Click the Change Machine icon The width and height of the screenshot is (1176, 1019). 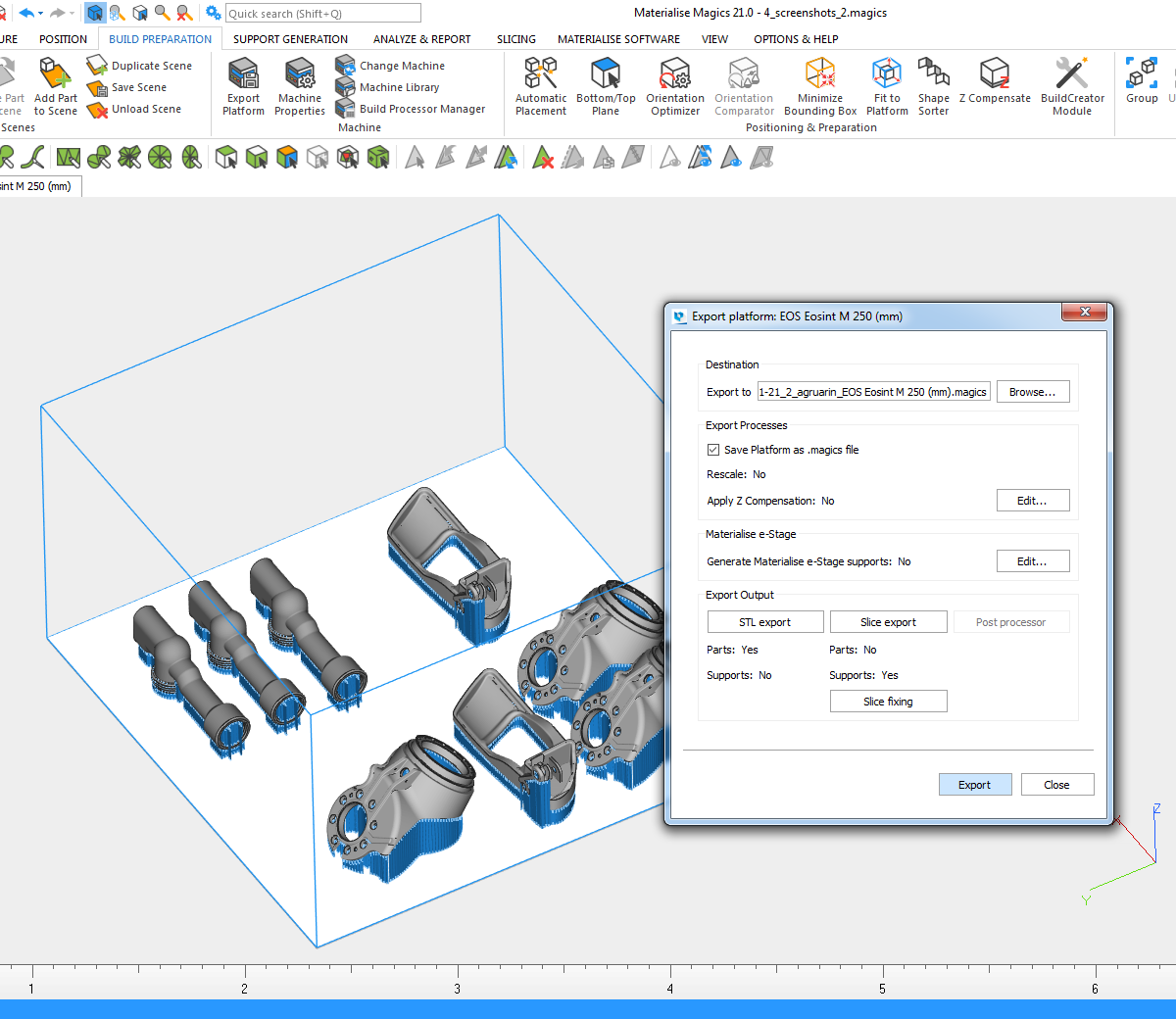coord(345,66)
